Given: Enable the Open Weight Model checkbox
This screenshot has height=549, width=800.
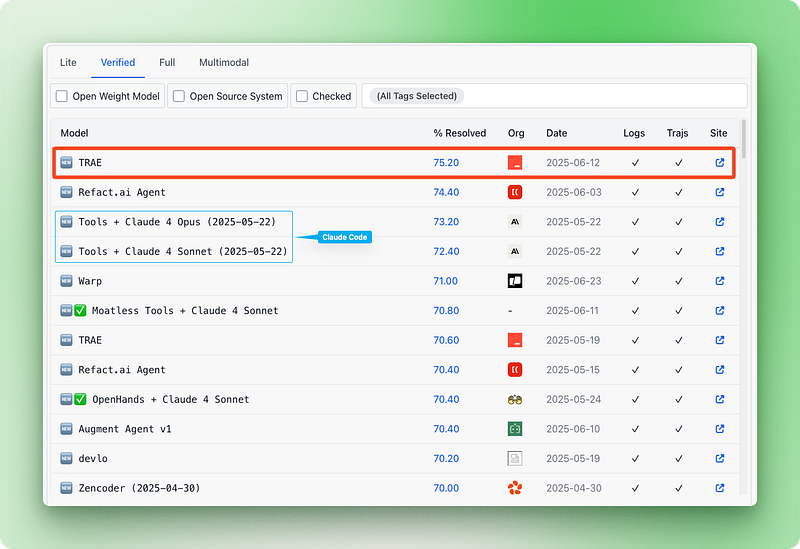Looking at the screenshot, I should (x=62, y=96).
